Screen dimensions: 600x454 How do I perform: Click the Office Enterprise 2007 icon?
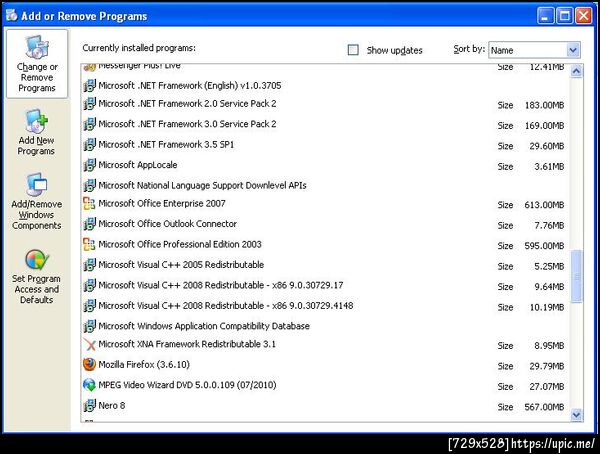point(90,204)
